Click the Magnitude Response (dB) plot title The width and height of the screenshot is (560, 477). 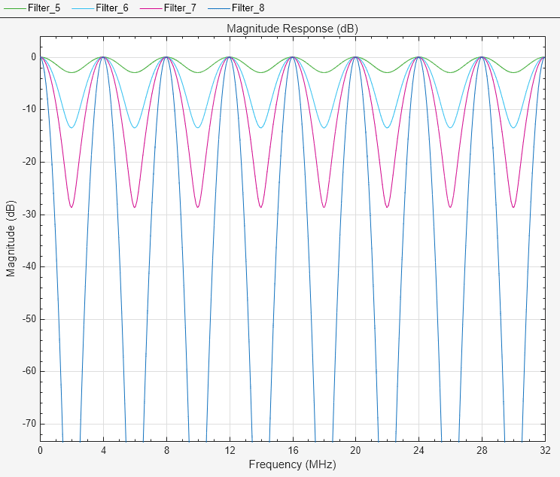point(292,29)
